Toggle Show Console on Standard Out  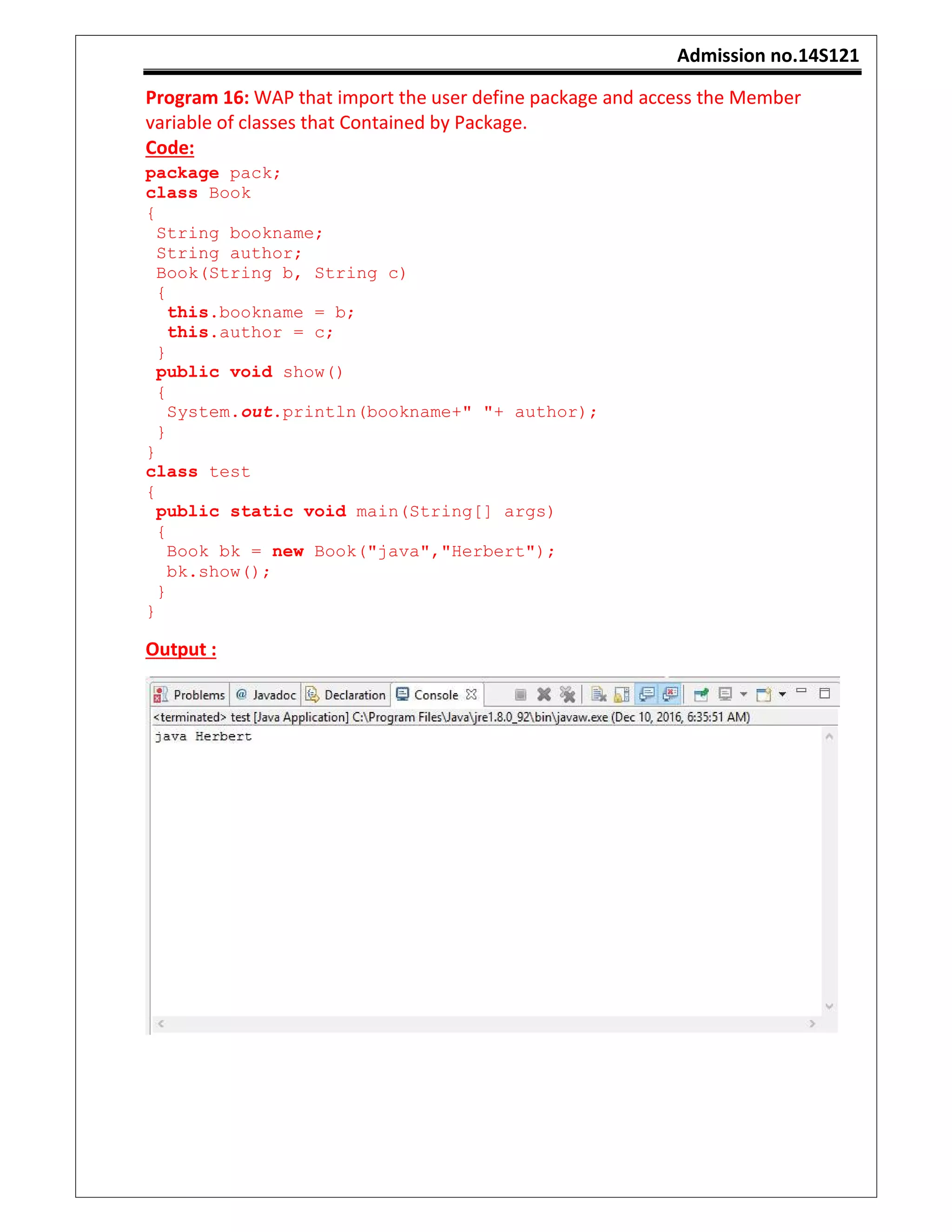pyautogui.click(x=647, y=694)
